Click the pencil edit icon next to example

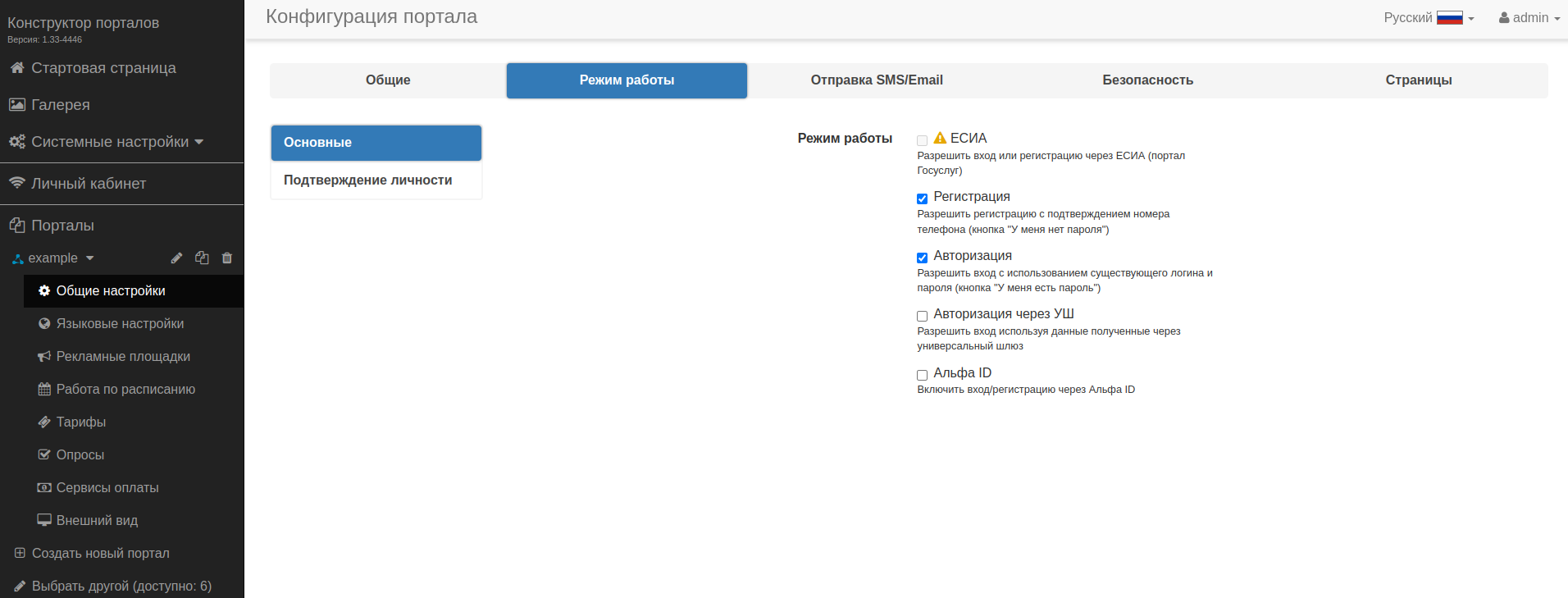point(176,258)
